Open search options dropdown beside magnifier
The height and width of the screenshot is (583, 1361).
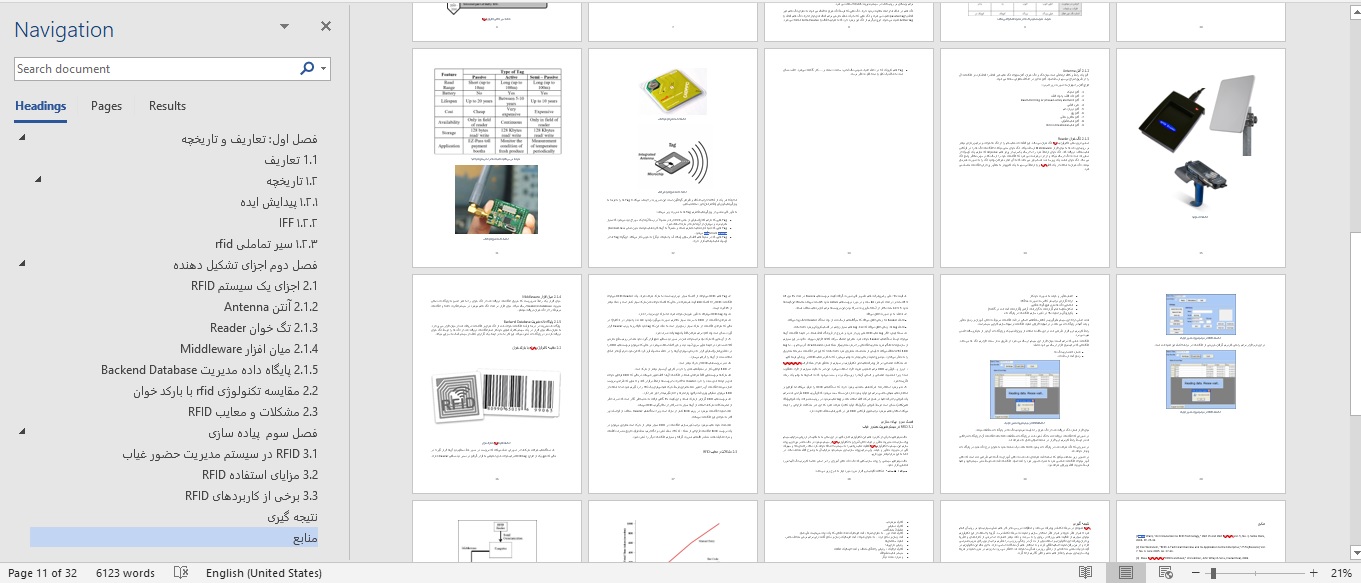pyautogui.click(x=323, y=69)
